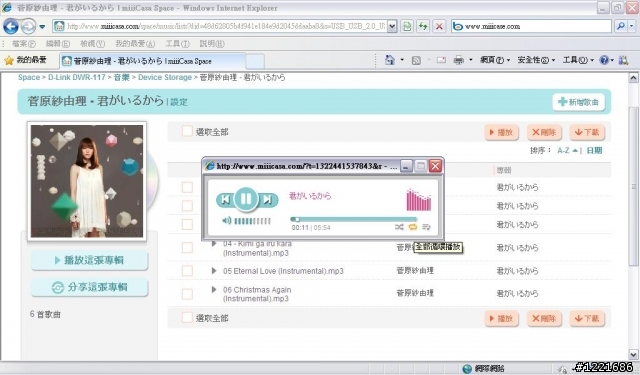Toggle repeat all playback icon
Screen dimensions: 640x375
click(x=413, y=227)
